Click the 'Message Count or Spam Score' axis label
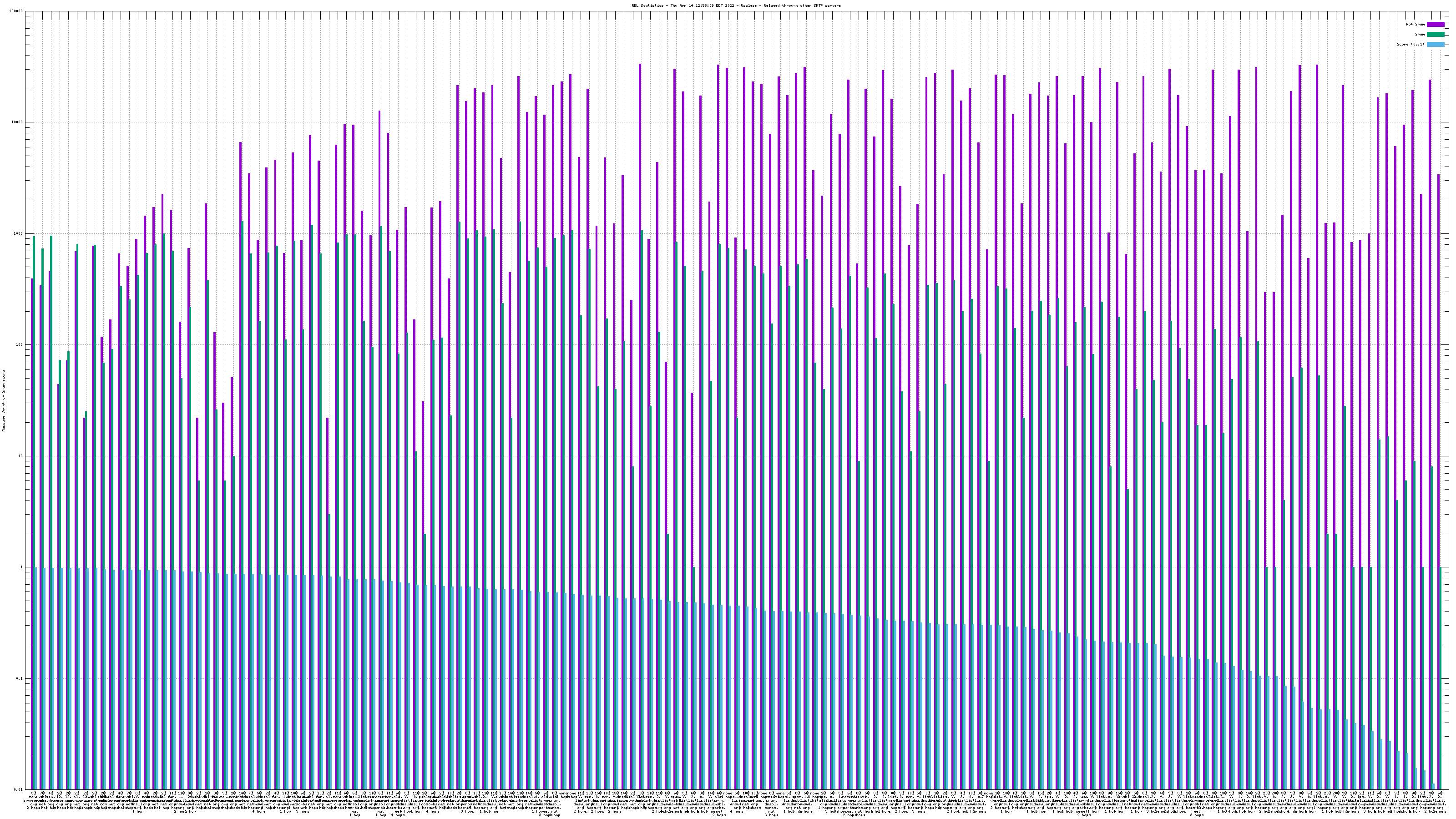The width and height of the screenshot is (1456, 819). (x=3, y=401)
